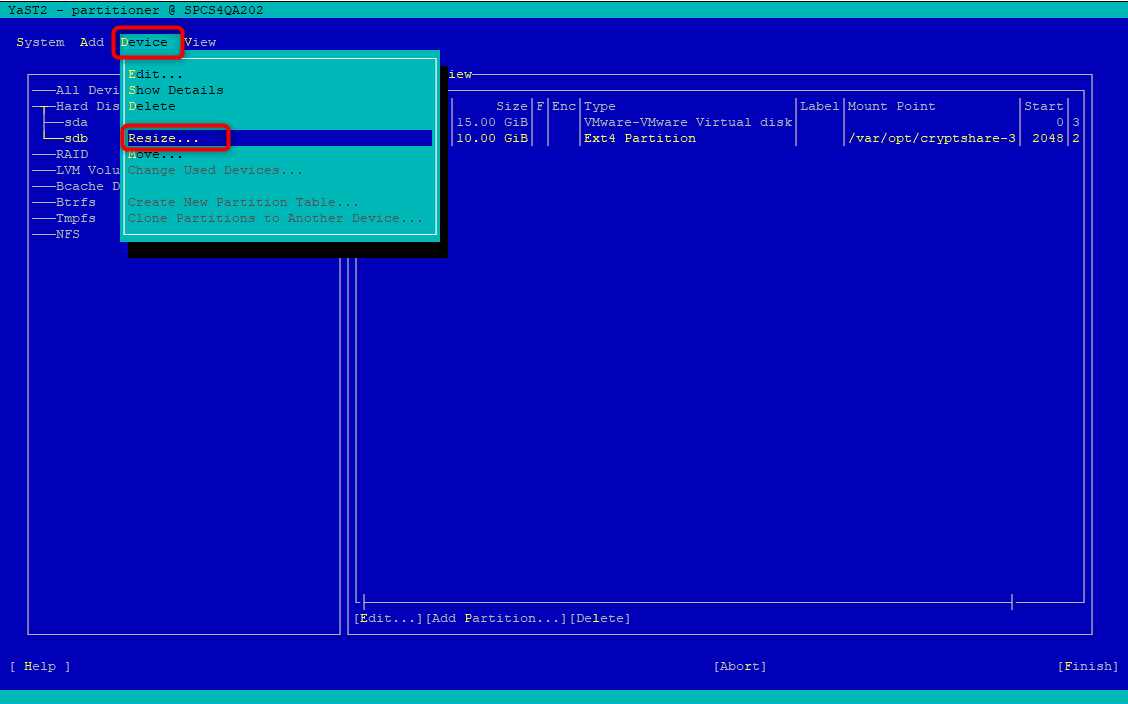
Task: Select Show Details menu entry
Action: 176,90
